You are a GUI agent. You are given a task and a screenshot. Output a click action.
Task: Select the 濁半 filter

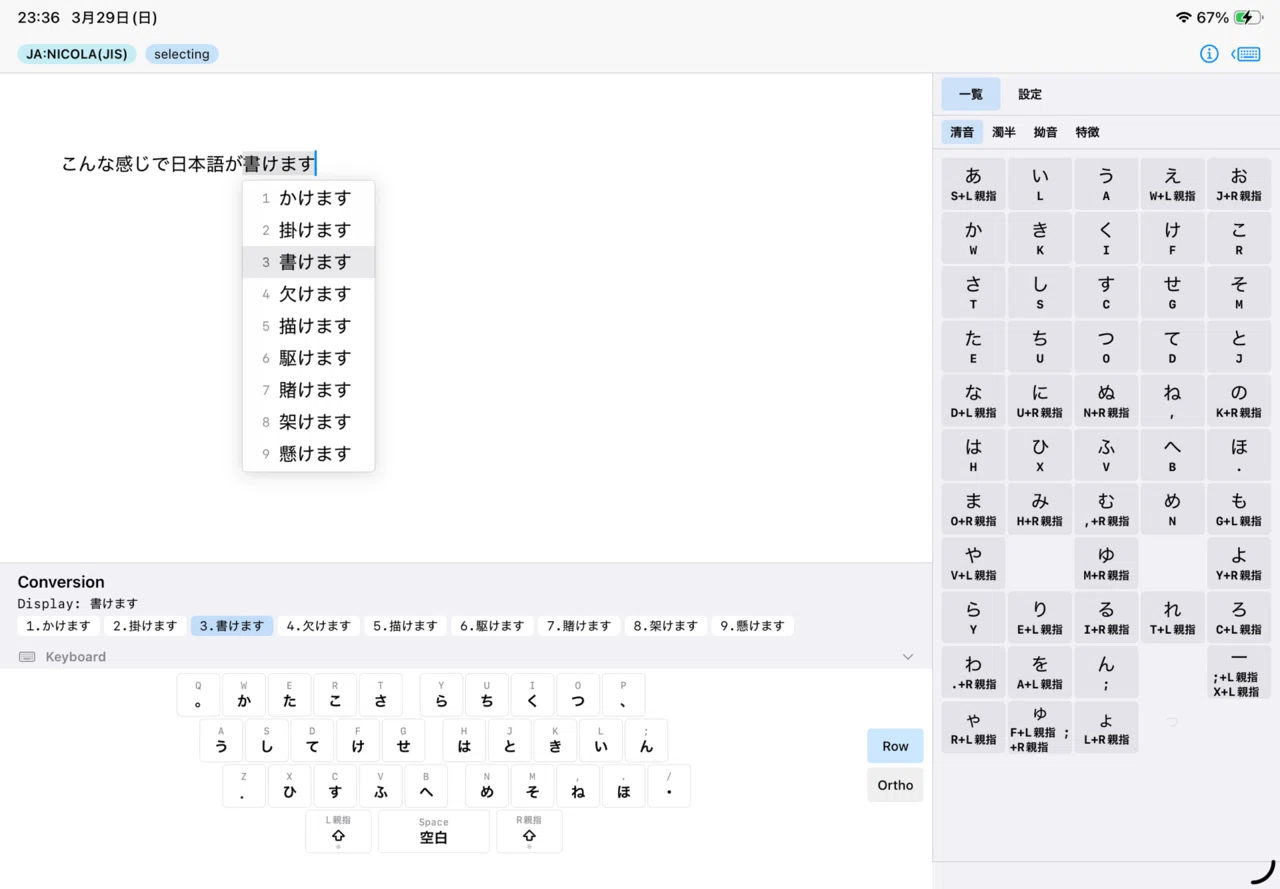(x=1004, y=132)
